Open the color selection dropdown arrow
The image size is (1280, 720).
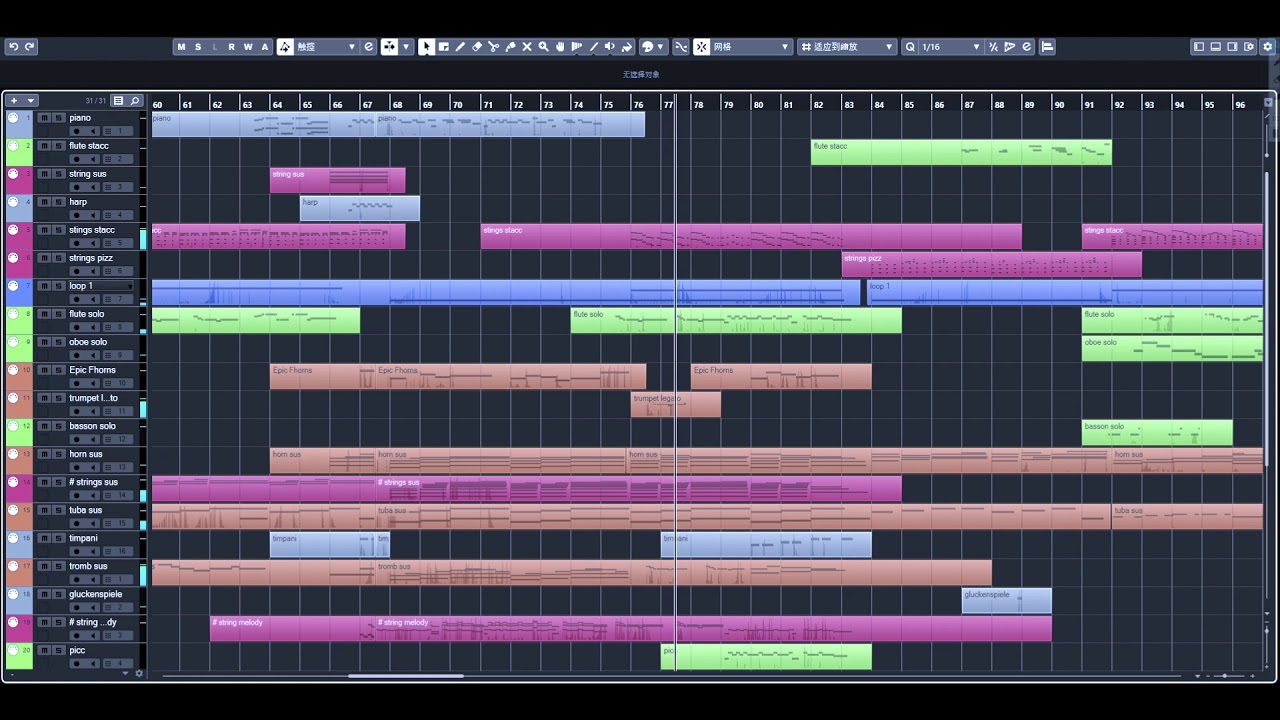pyautogui.click(x=660, y=47)
